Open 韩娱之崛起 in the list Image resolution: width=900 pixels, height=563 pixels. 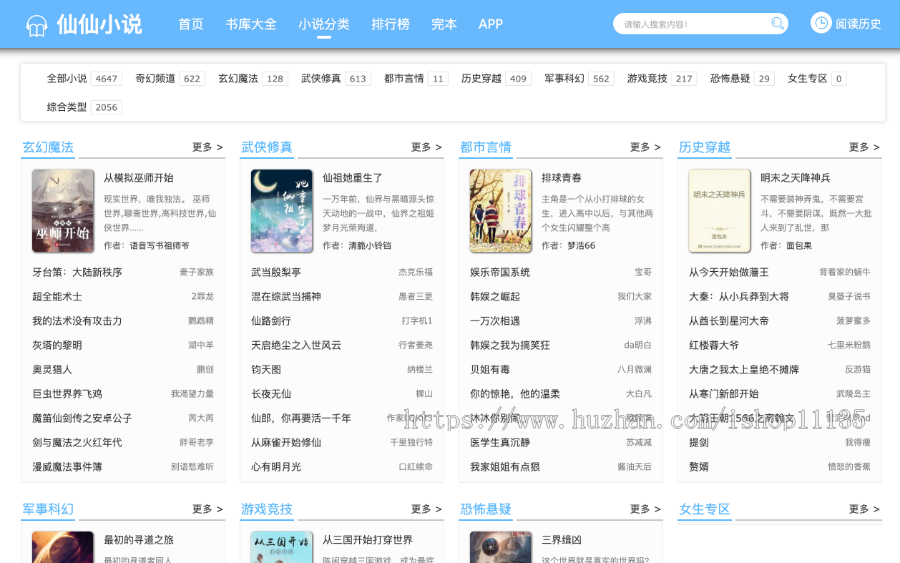point(495,297)
